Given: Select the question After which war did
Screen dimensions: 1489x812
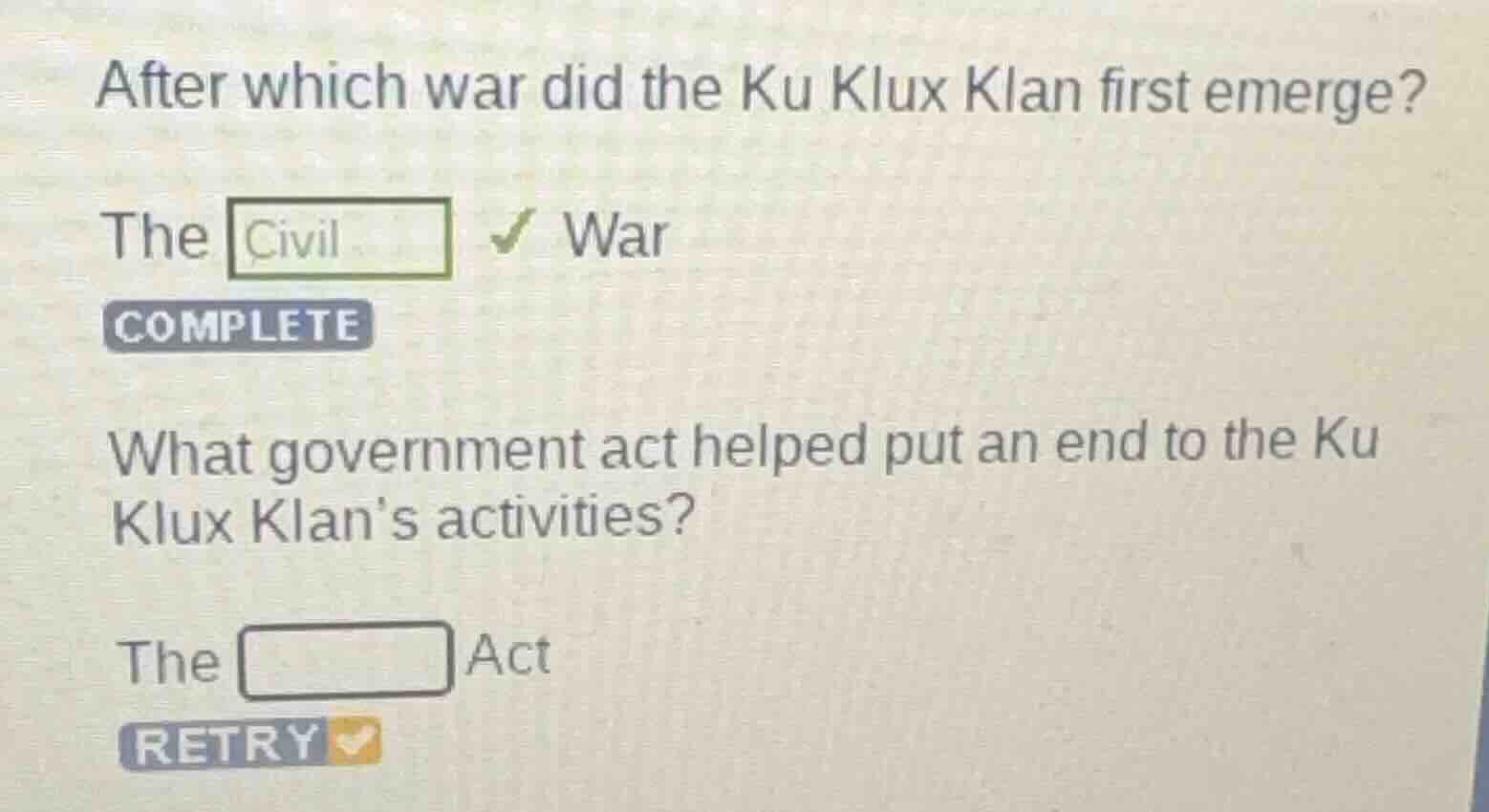Looking at the screenshot, I should click(x=762, y=89).
